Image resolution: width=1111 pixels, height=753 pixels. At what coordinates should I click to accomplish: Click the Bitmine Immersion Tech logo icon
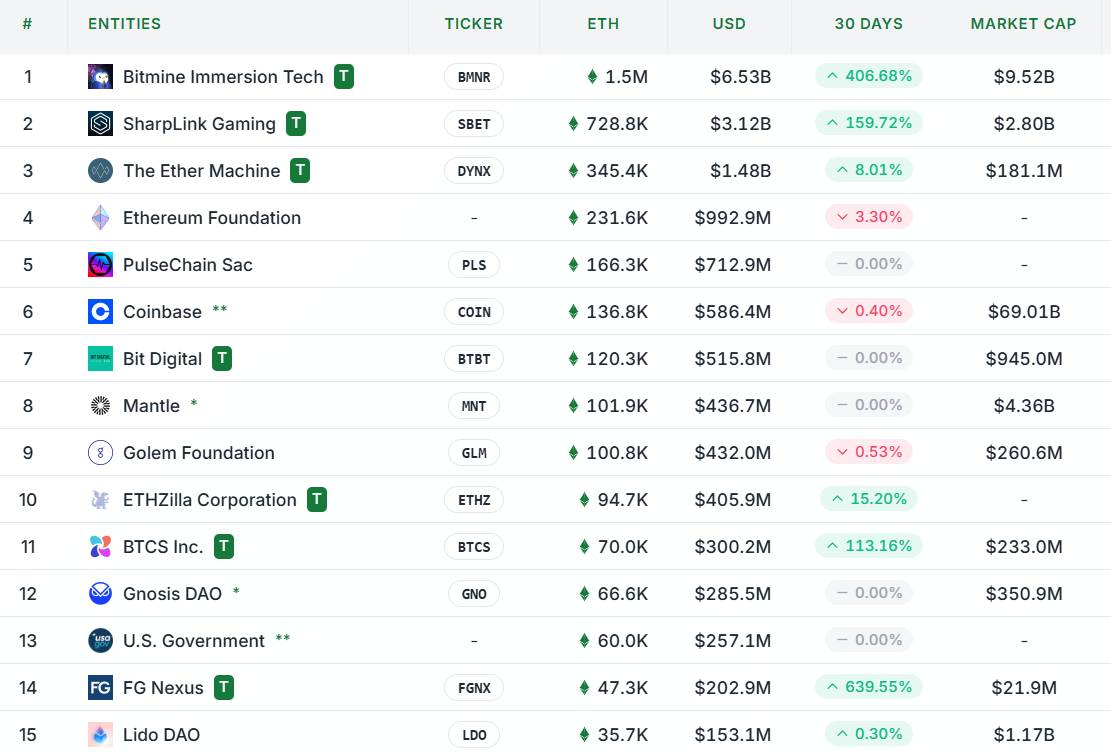(x=100, y=77)
